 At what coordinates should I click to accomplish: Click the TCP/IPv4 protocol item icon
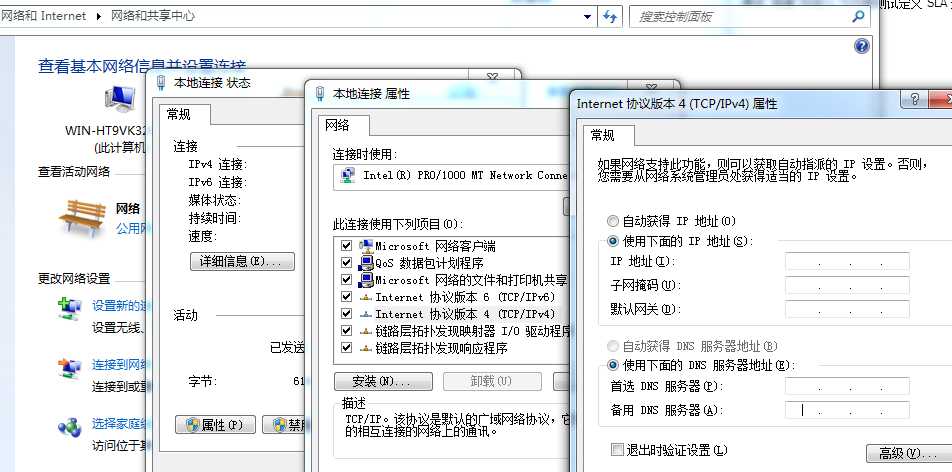coord(366,315)
